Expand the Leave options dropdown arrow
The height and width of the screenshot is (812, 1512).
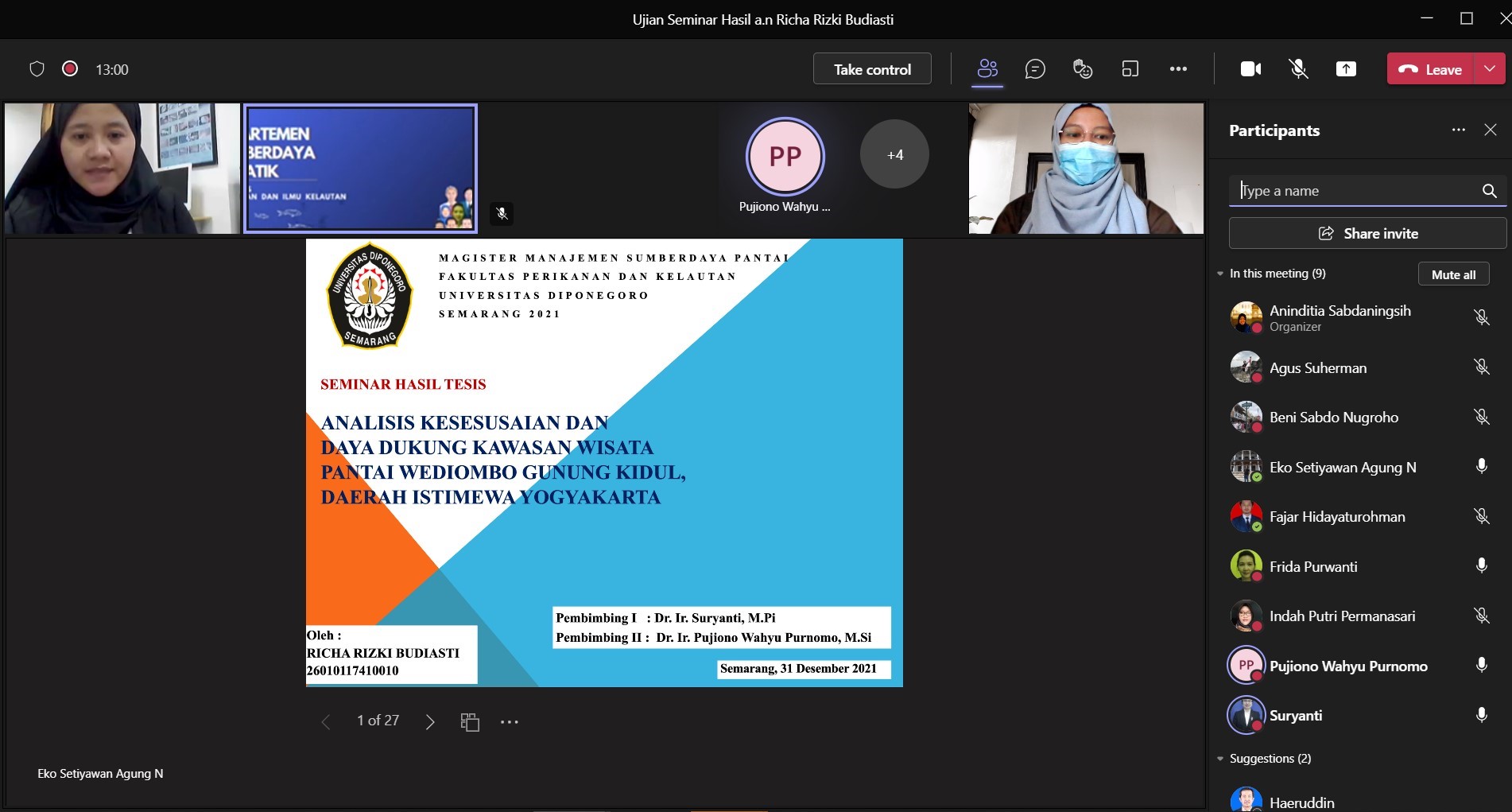pos(1490,69)
